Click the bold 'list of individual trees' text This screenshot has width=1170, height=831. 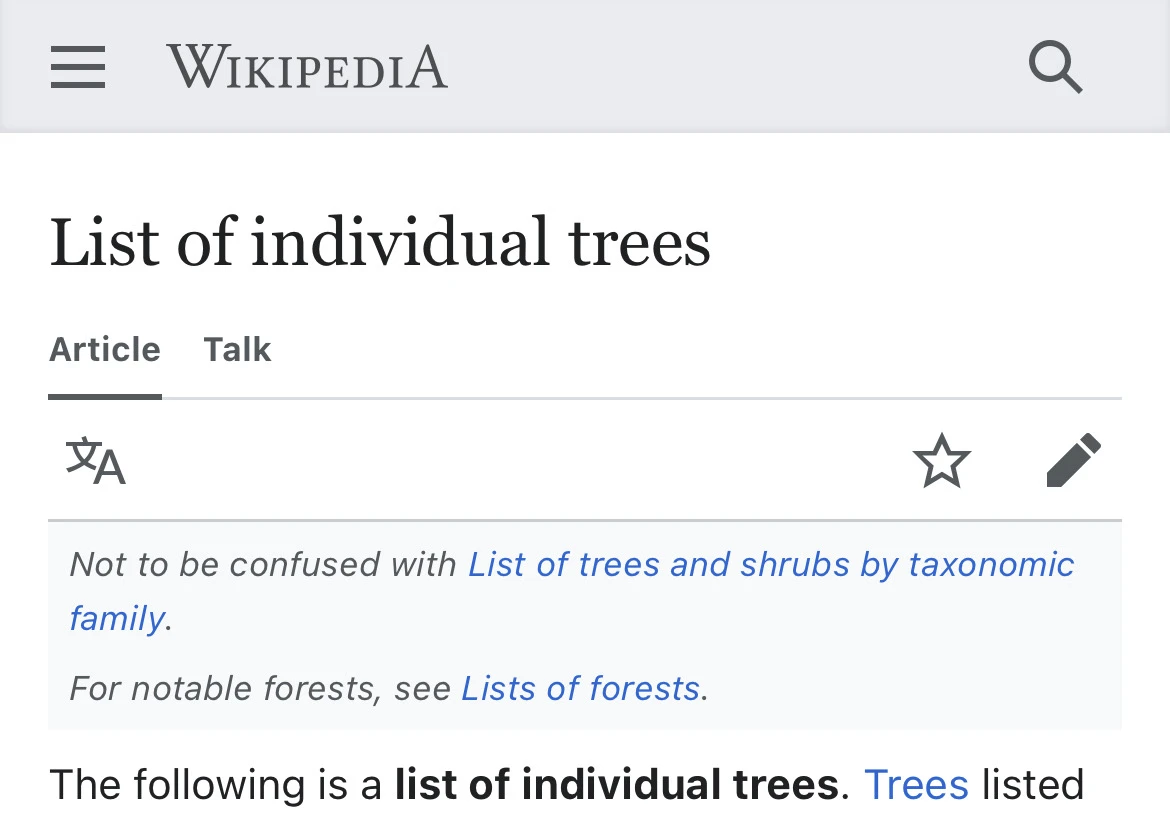click(616, 785)
